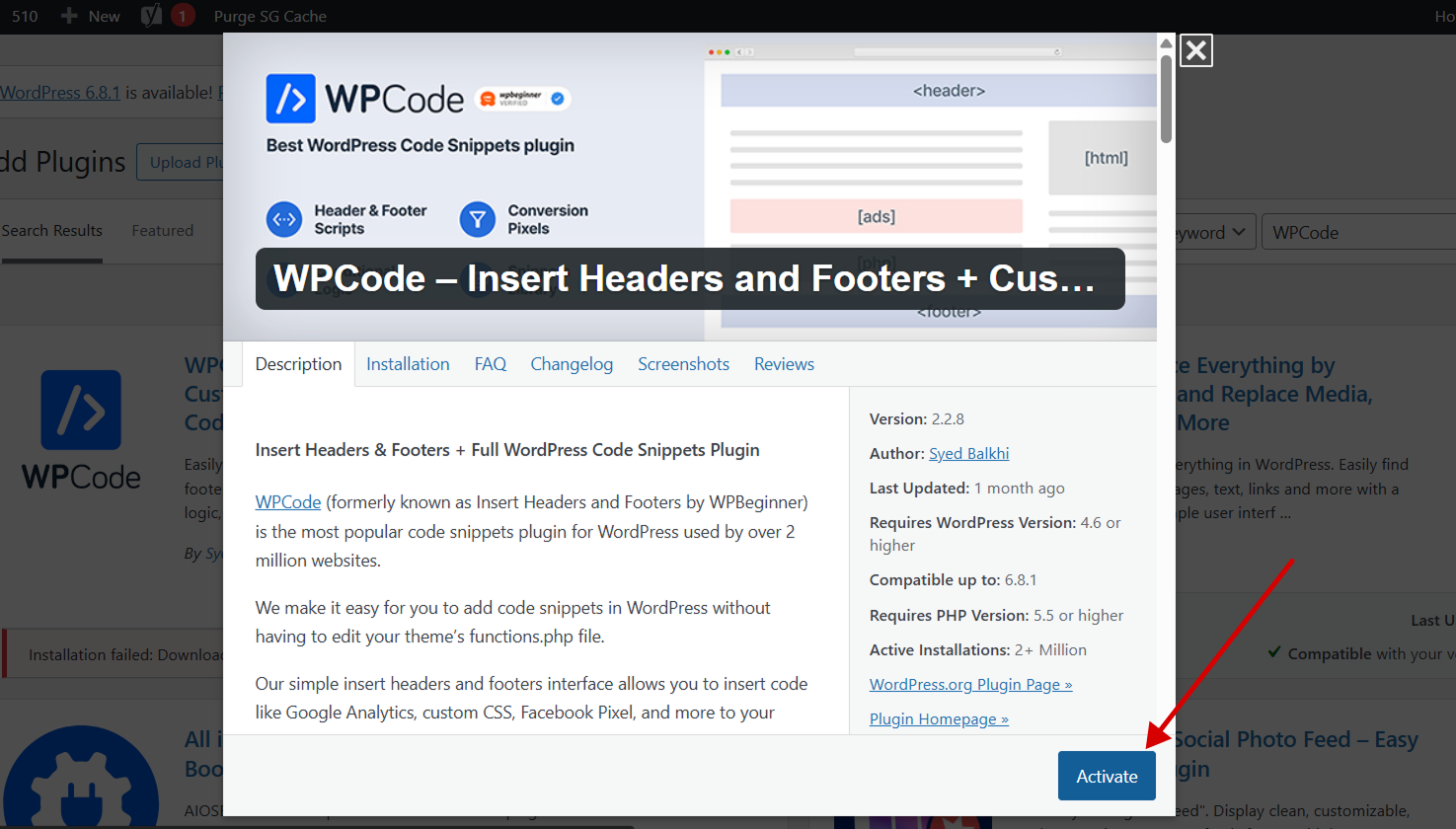
Task: Click the WPCode logo in the plugin banner
Action: pyautogui.click(x=289, y=99)
